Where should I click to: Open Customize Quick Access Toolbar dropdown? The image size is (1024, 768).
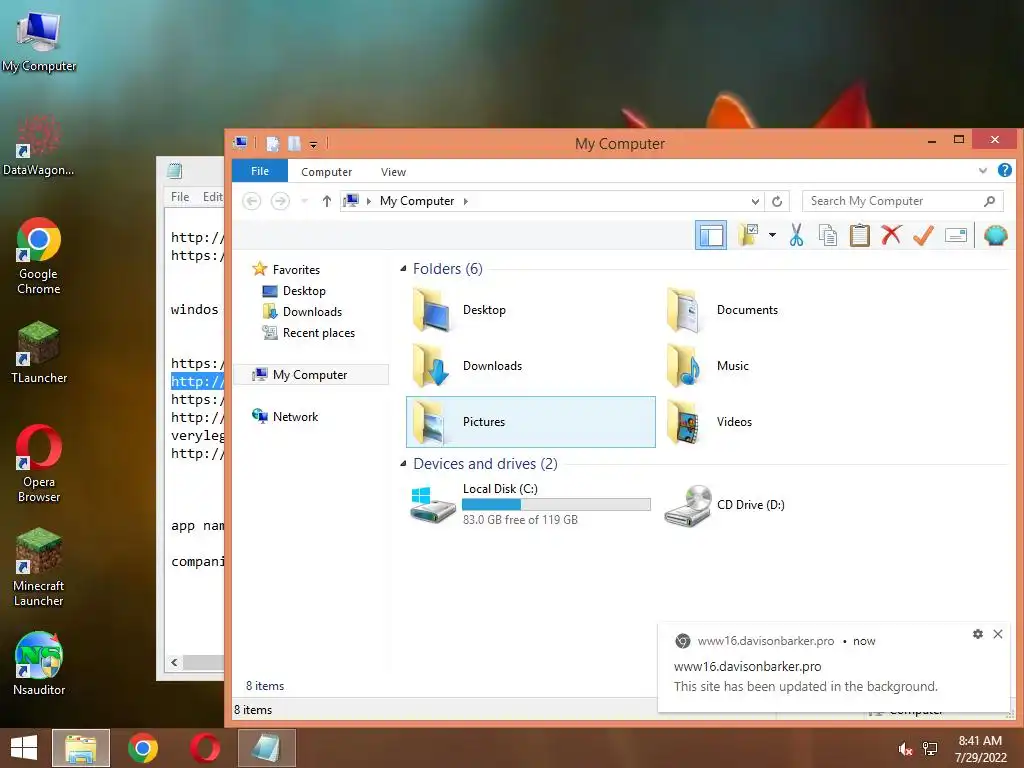pos(313,144)
